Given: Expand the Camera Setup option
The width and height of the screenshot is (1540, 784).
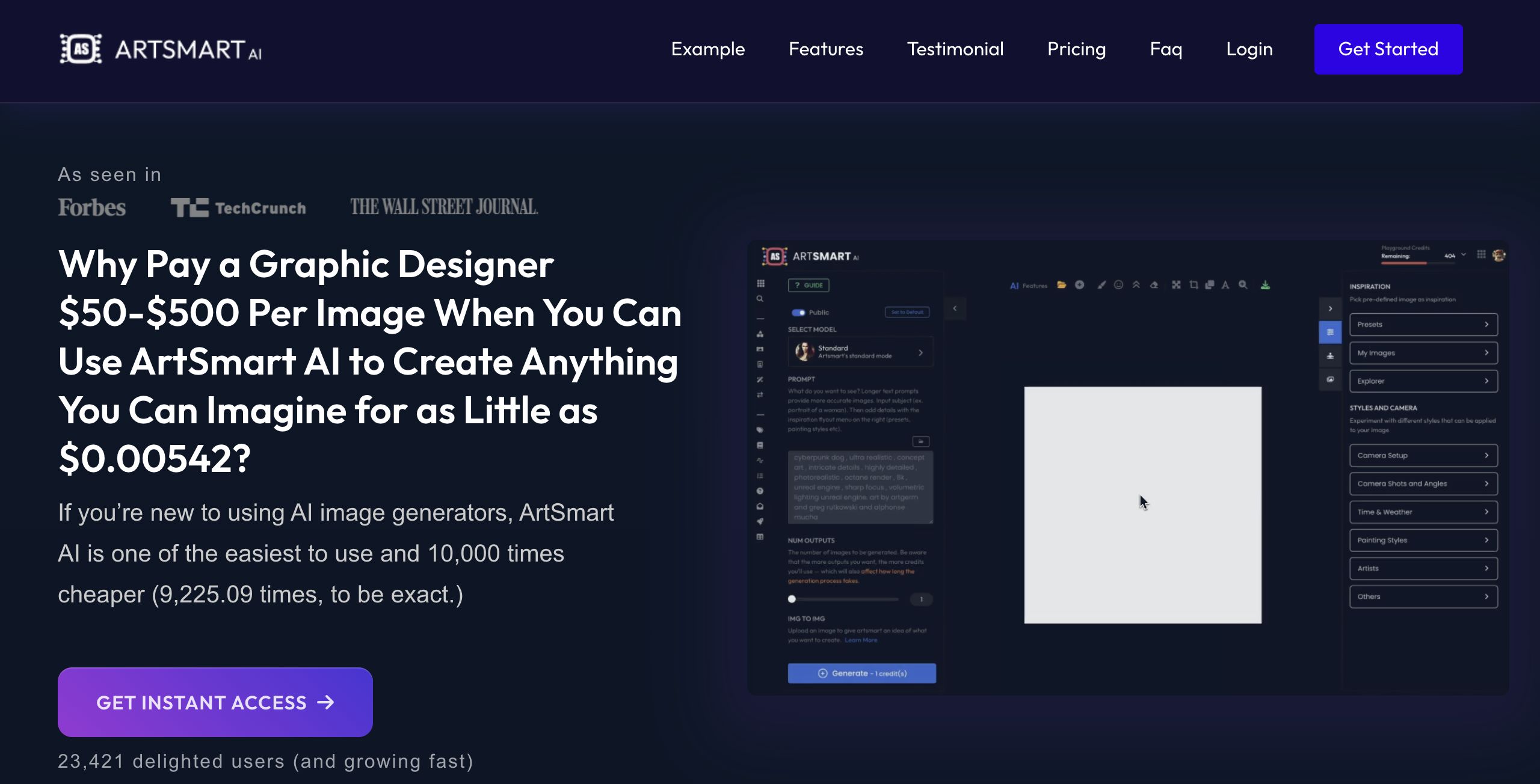Looking at the screenshot, I should 1423,456.
